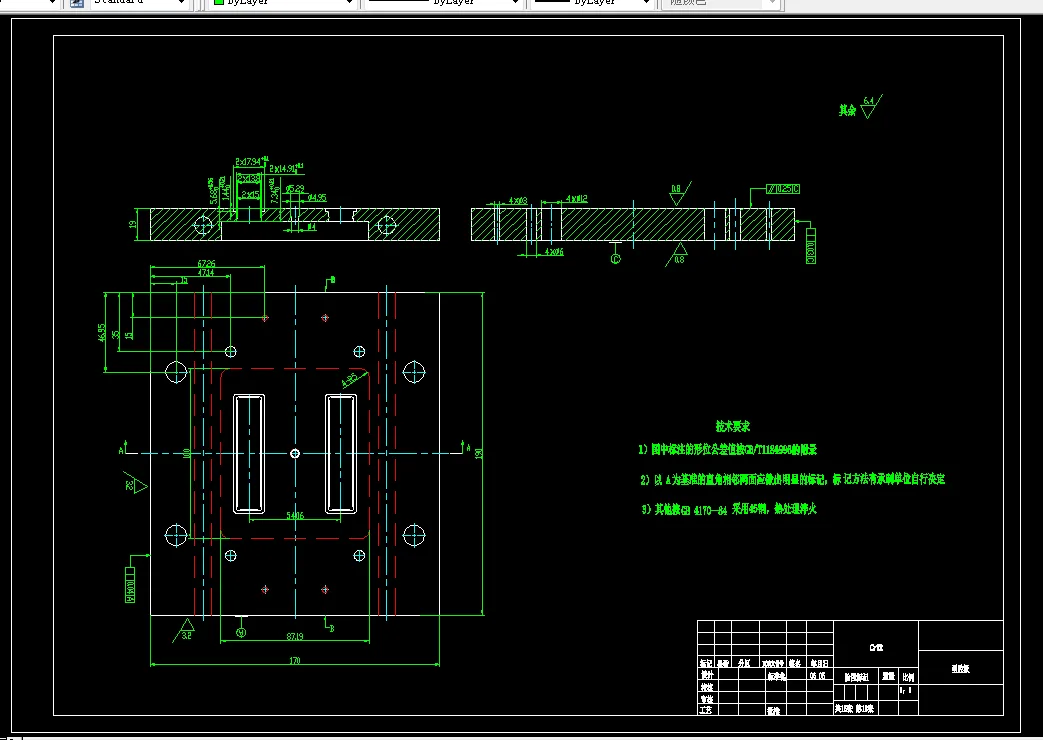Select the upper 0.8 roughness symbol
Viewport: 1043px width, 740px height.
pos(678,193)
